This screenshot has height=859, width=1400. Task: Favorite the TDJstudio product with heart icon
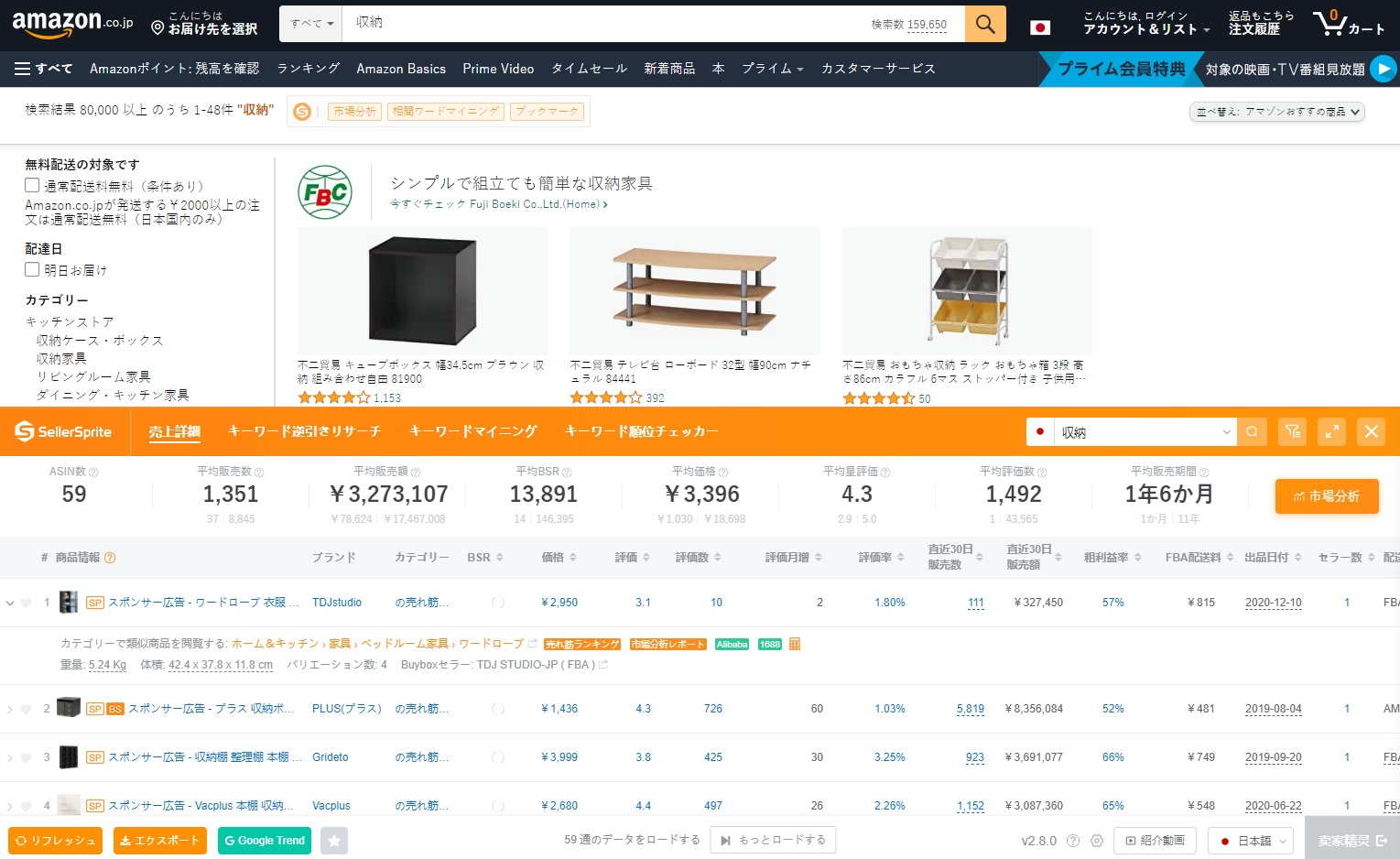click(27, 603)
